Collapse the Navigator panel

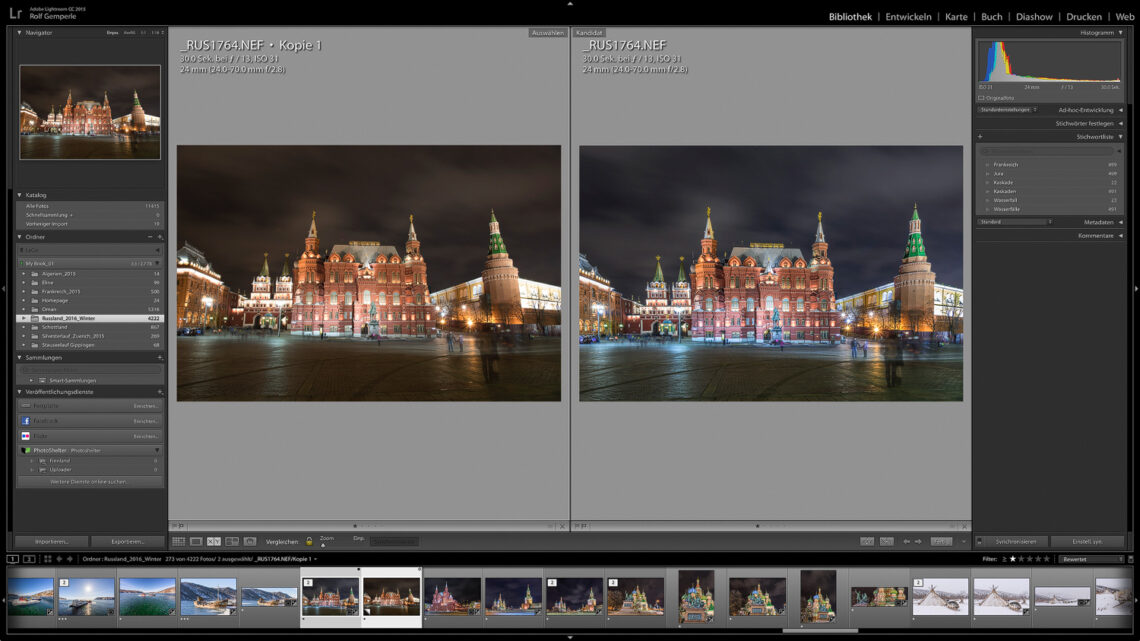tap(19, 33)
